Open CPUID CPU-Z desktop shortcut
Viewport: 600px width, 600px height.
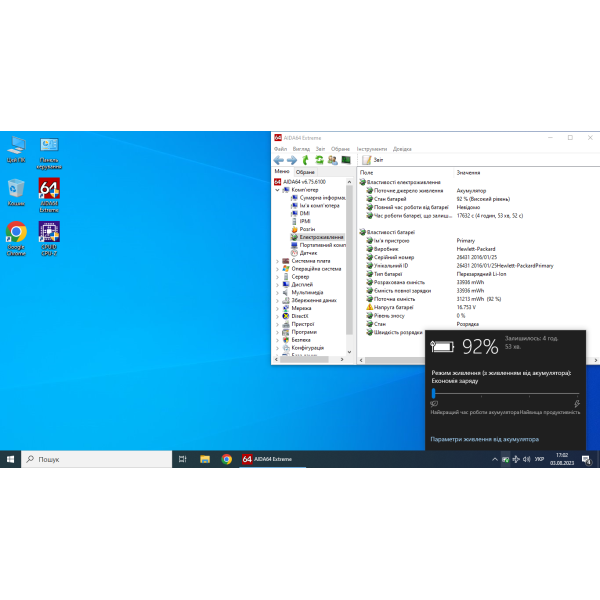[49, 239]
